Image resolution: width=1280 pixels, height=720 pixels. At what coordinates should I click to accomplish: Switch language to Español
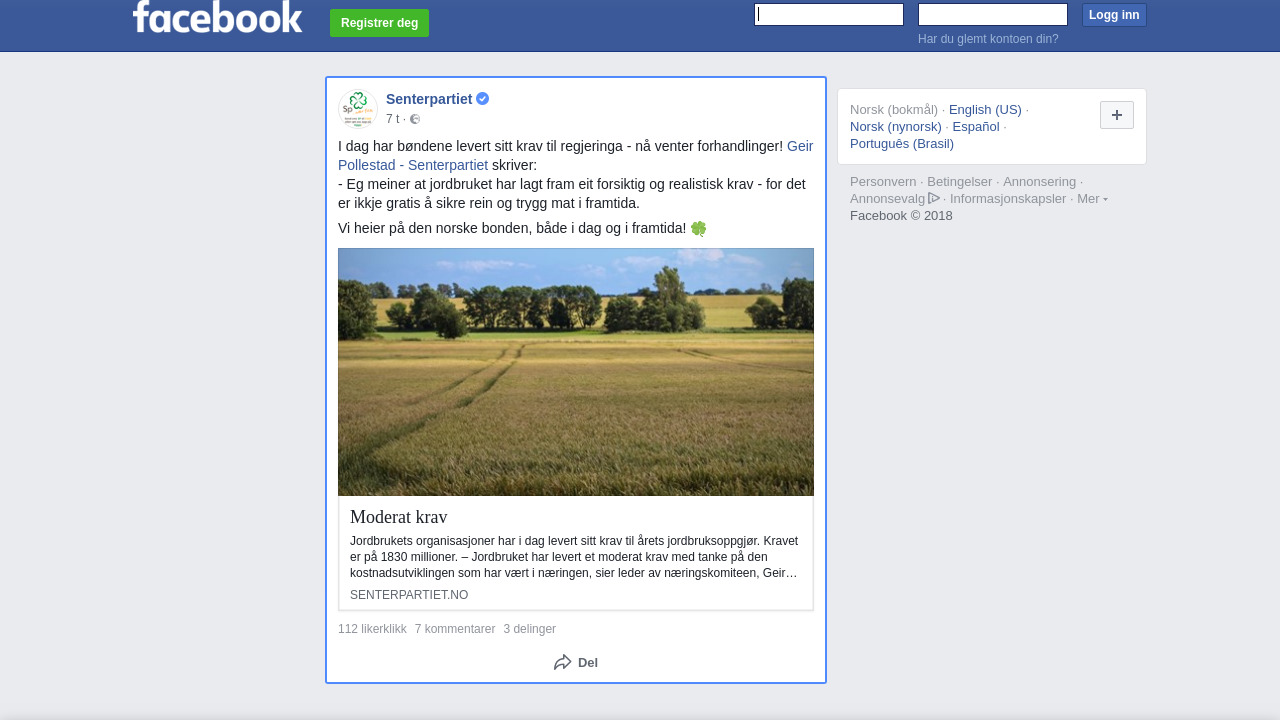(976, 126)
